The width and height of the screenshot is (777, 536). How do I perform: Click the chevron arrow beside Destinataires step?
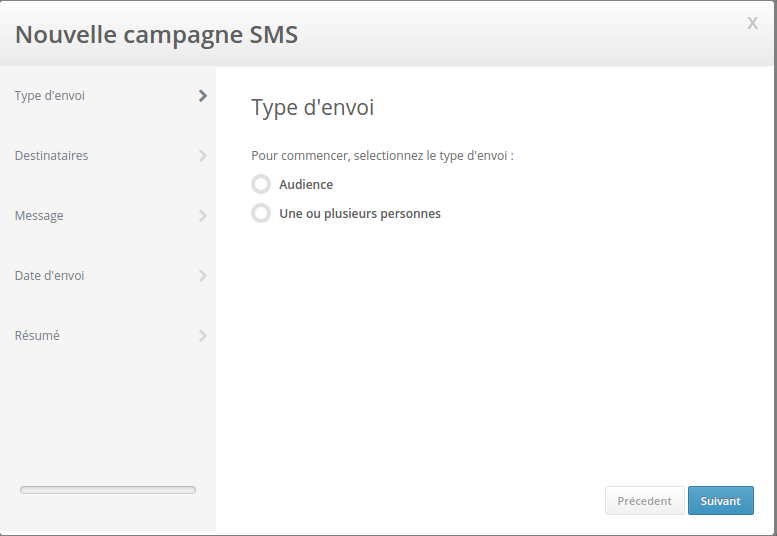[203, 156]
